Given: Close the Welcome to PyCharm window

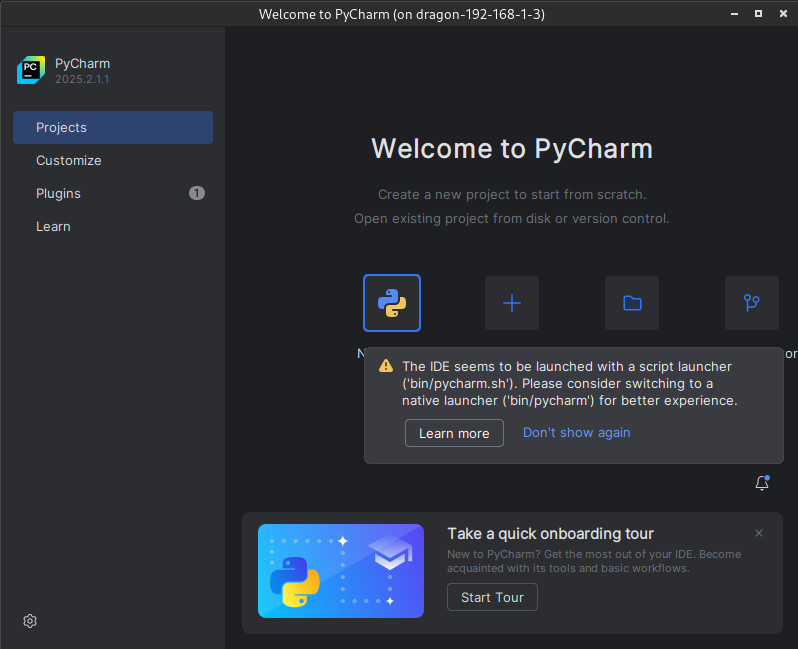Looking at the screenshot, I should click(783, 14).
